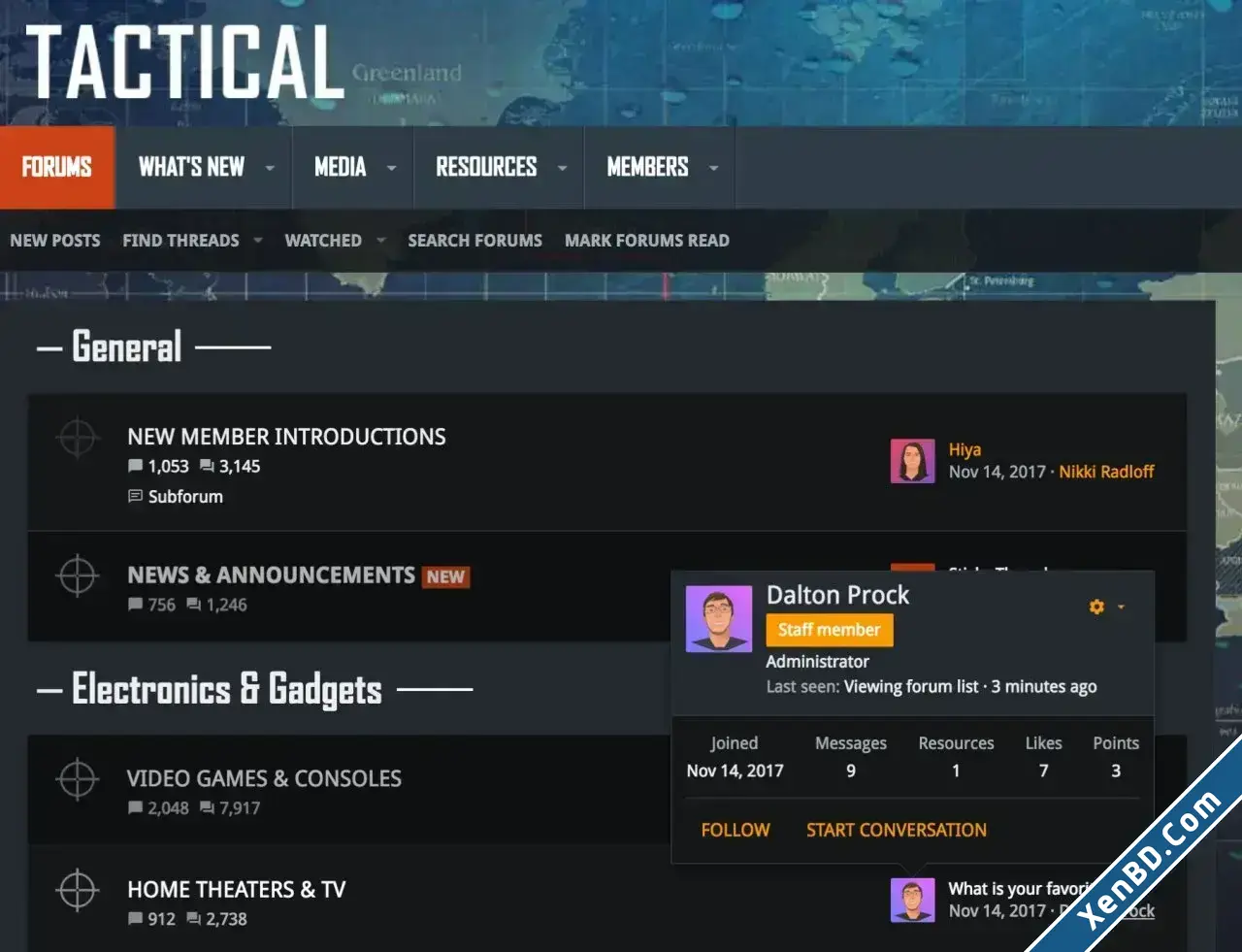Expand the Members dropdown arrow

[x=714, y=168]
